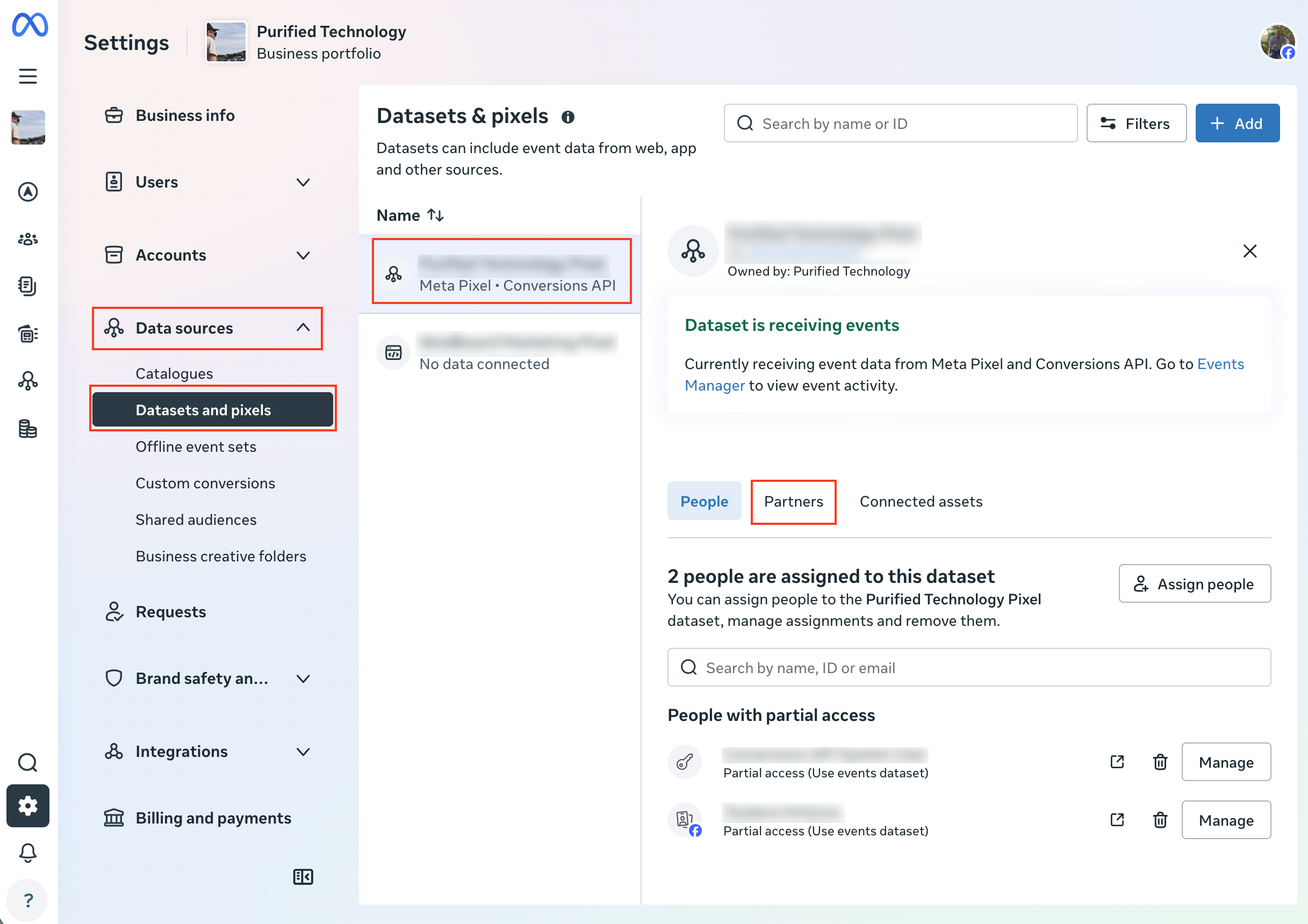This screenshot has height=924, width=1308.
Task: Open Offline event sets
Action: coord(196,446)
